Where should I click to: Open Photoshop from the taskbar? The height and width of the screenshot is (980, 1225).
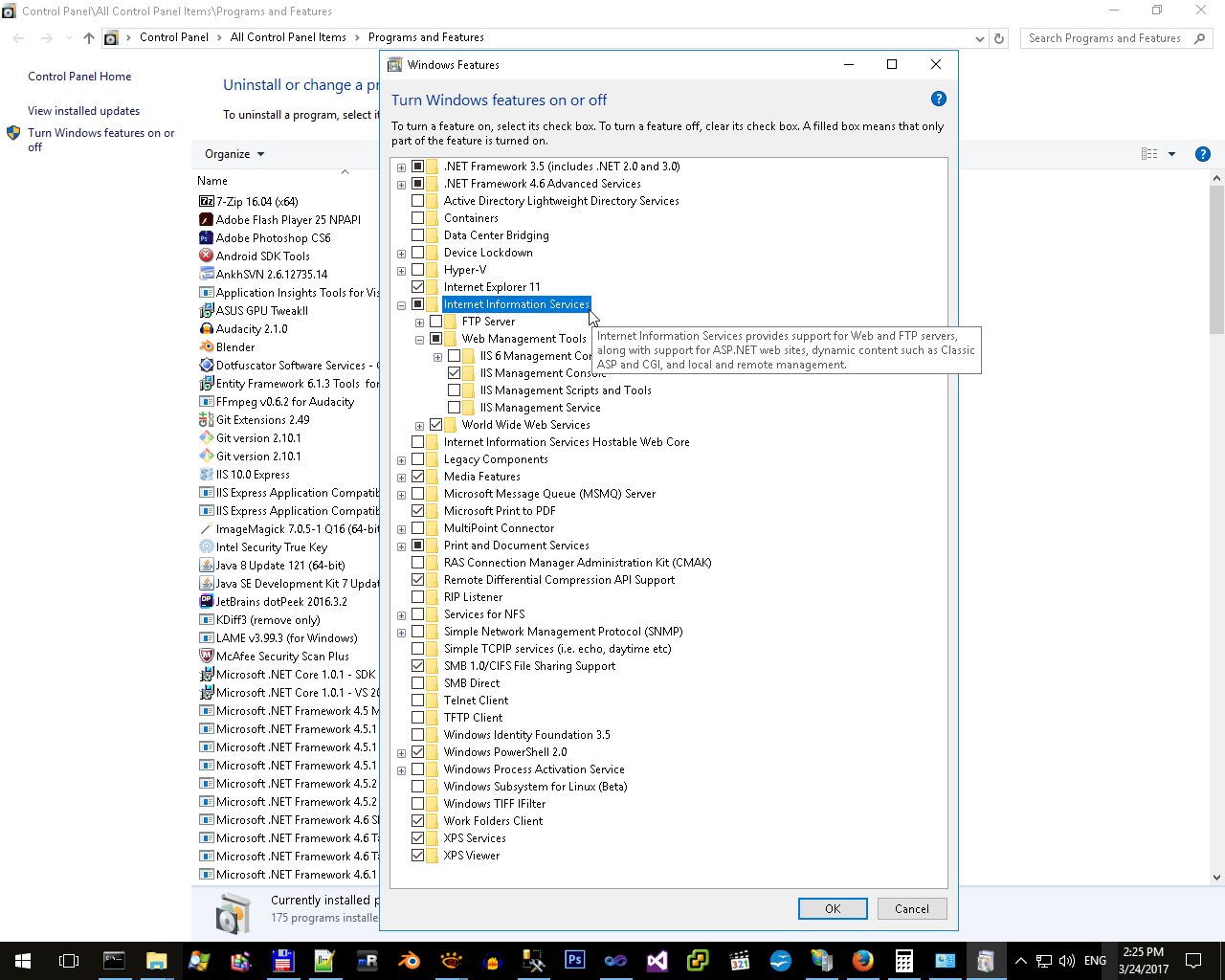(x=574, y=960)
